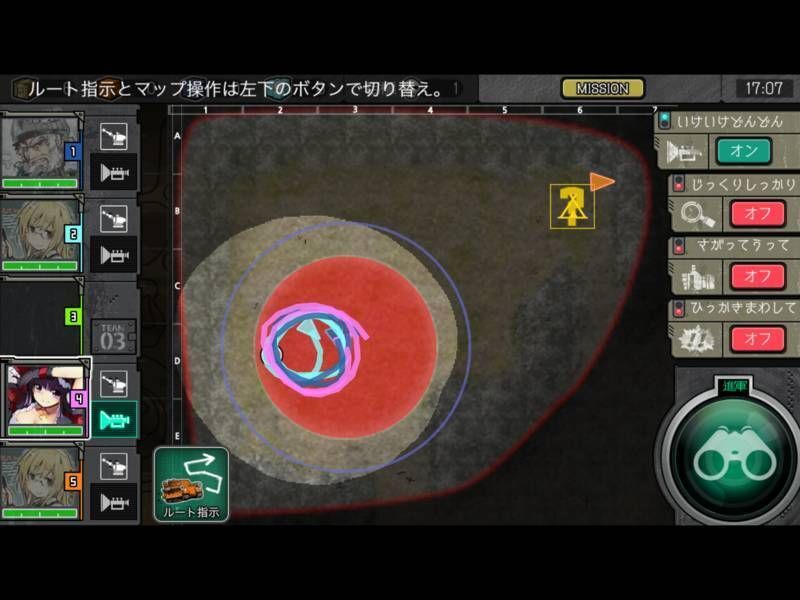
Task: Select team 1 commander portrait
Action: point(40,147)
